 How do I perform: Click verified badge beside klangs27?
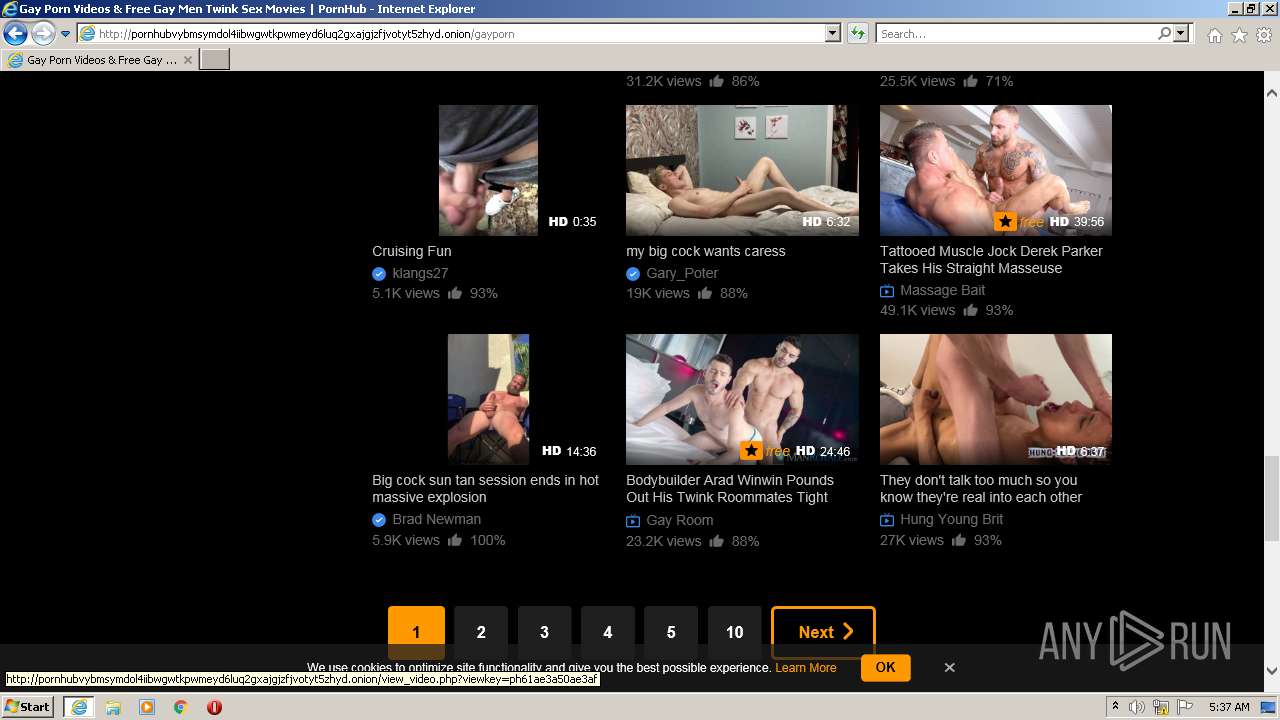click(379, 274)
